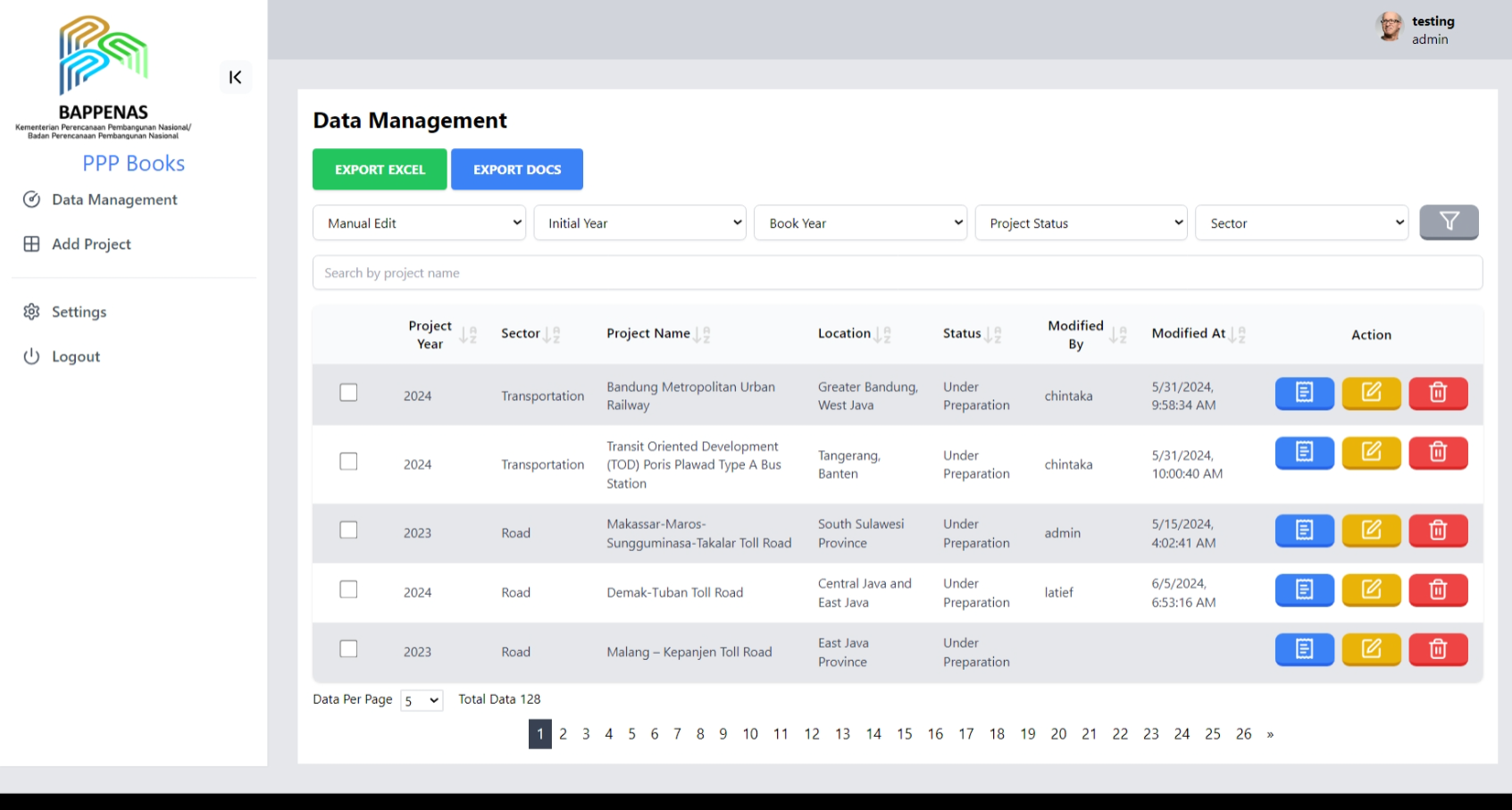Select the Bandung Metropolitan Urban Railway checkbox
Viewport: 1512px width, 810px height.
point(348,393)
